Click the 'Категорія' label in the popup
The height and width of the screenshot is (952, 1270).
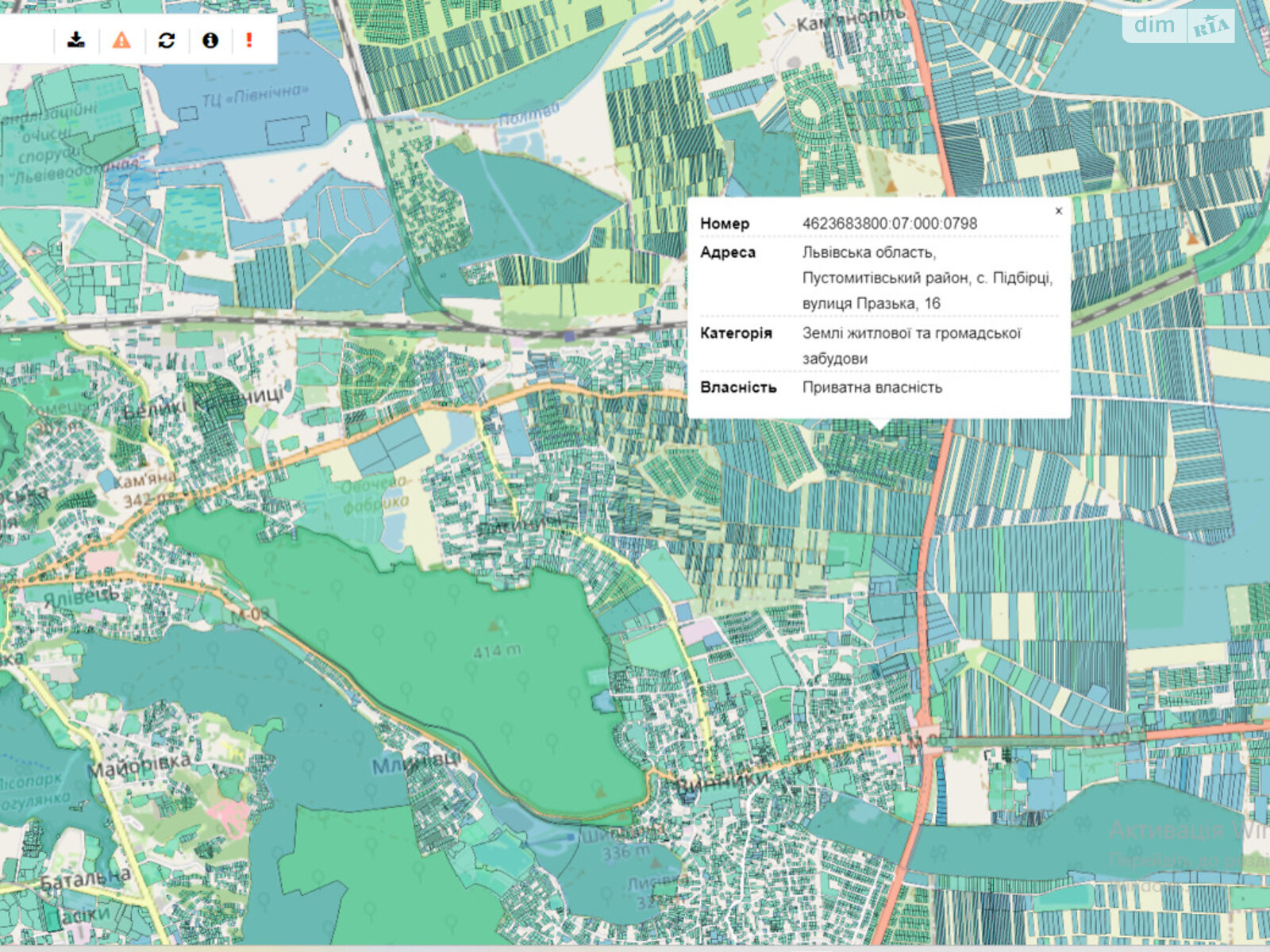click(x=736, y=333)
